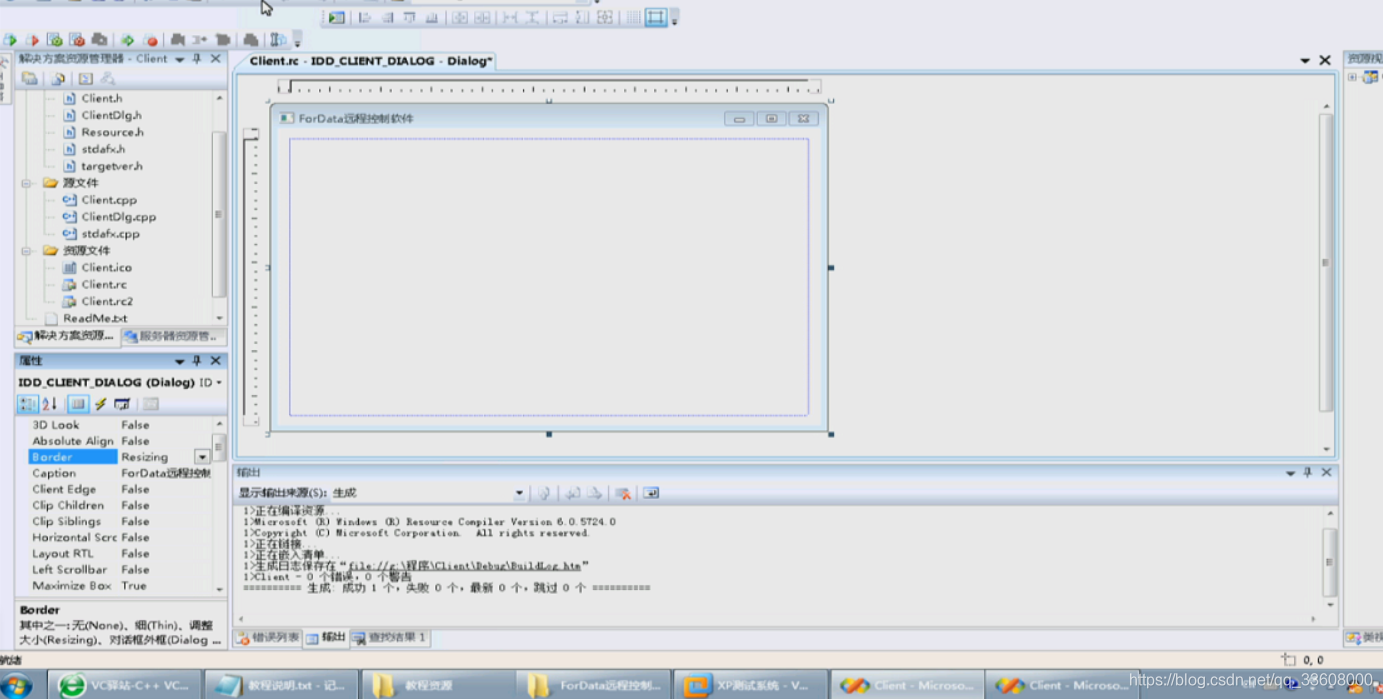Select Client.cpp in solution tree
The width and height of the screenshot is (1383, 699).
[108, 199]
